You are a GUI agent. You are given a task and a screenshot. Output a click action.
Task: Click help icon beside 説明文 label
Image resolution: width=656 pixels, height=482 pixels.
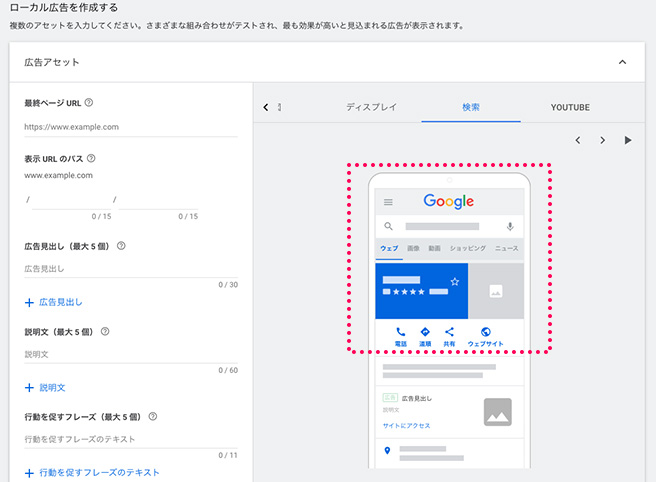105,331
